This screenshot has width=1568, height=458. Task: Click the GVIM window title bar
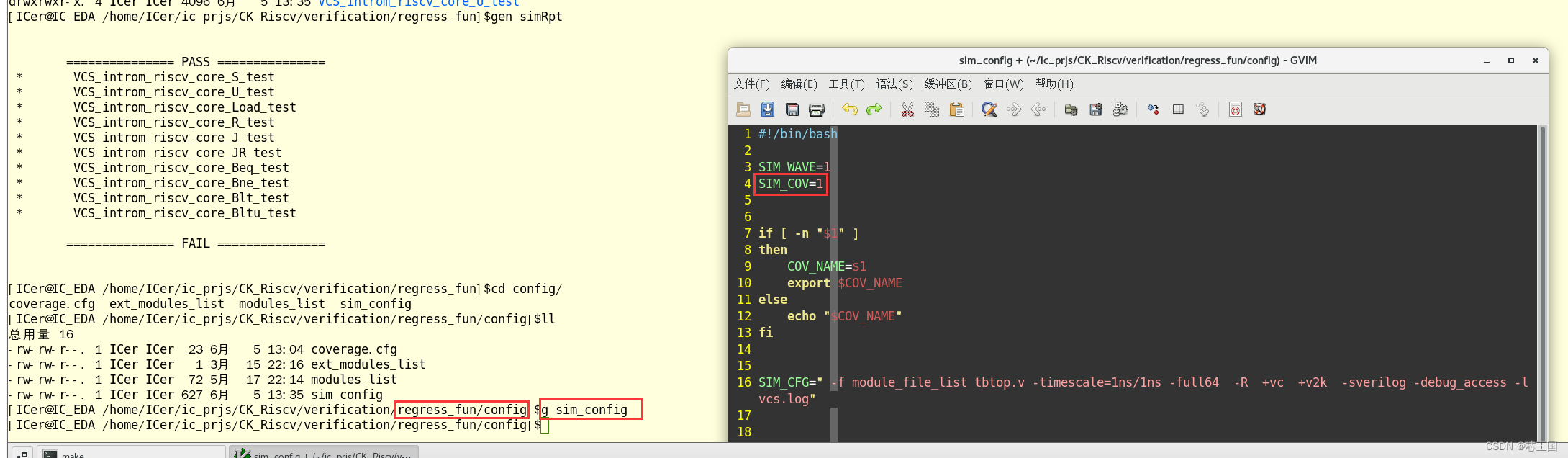coord(1138,60)
